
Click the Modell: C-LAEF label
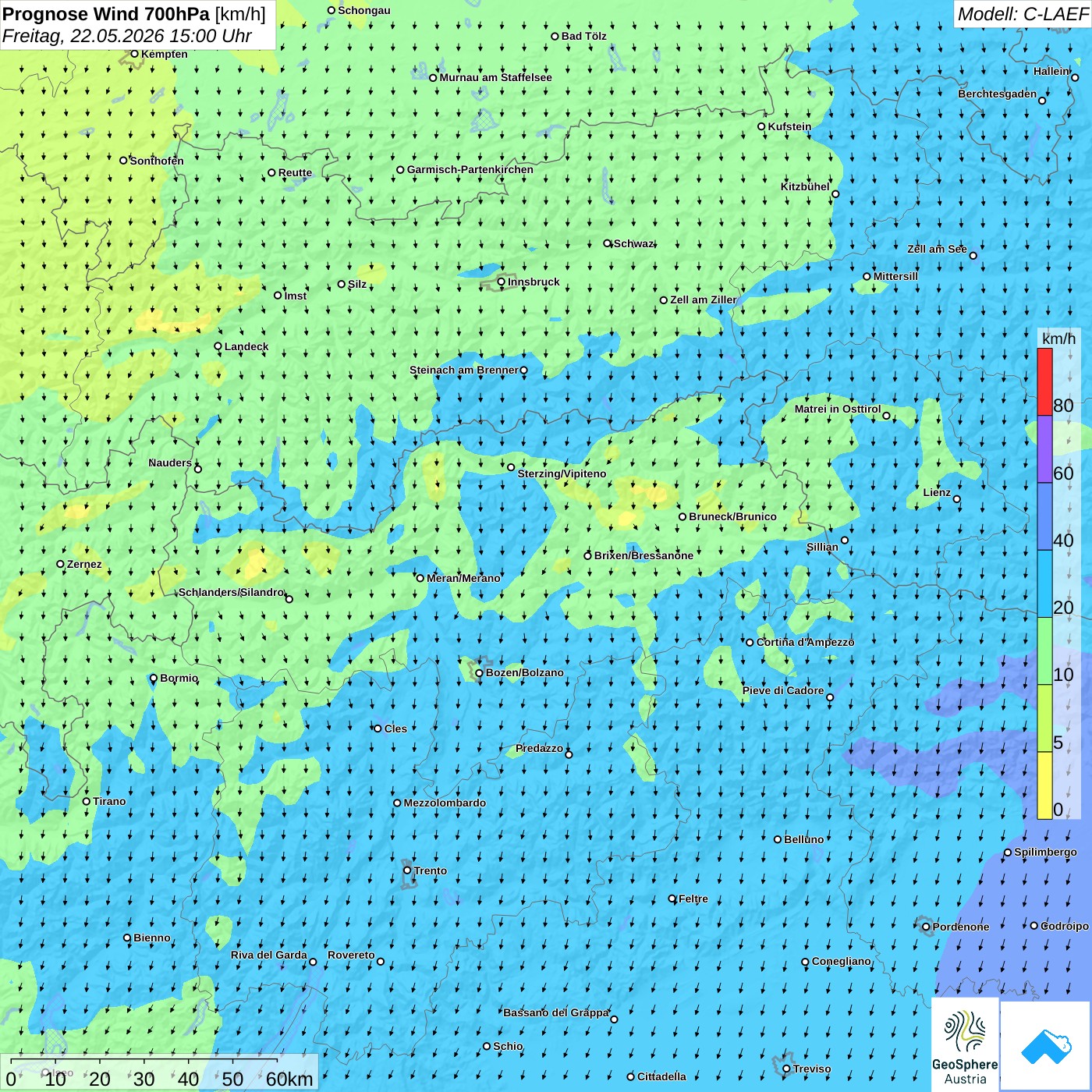[x=1023, y=14]
